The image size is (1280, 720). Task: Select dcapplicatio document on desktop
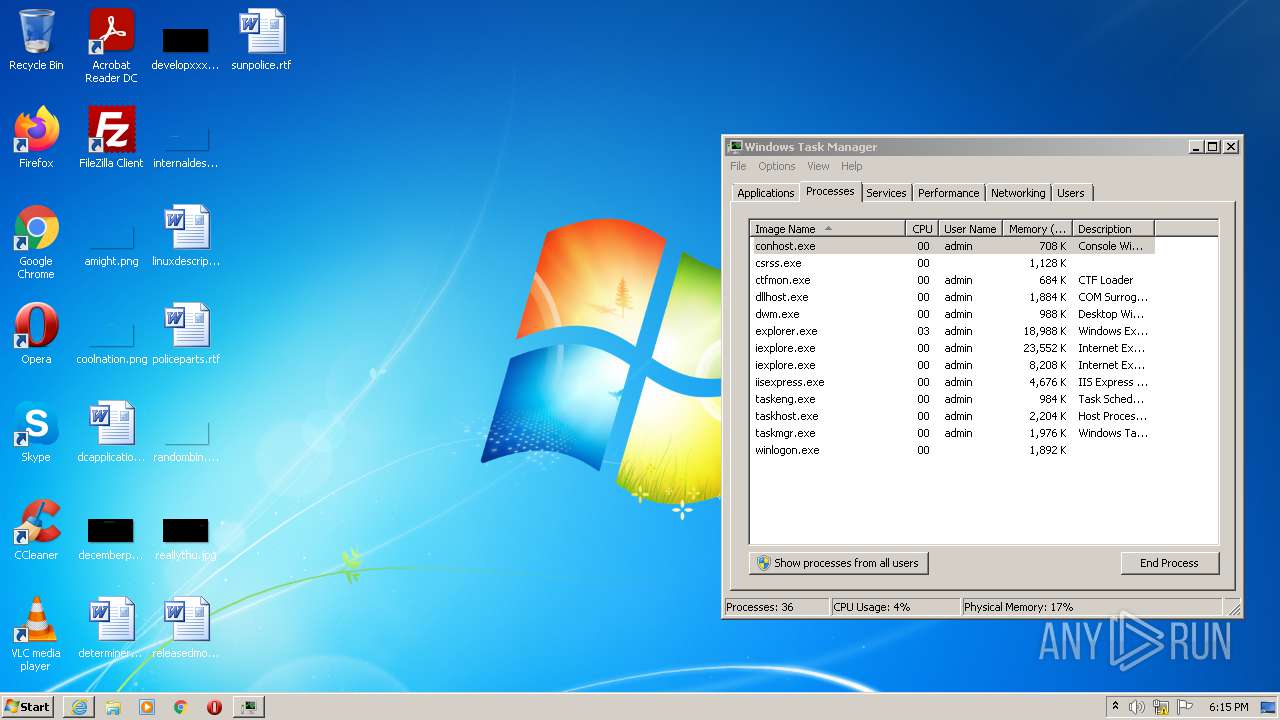point(111,432)
